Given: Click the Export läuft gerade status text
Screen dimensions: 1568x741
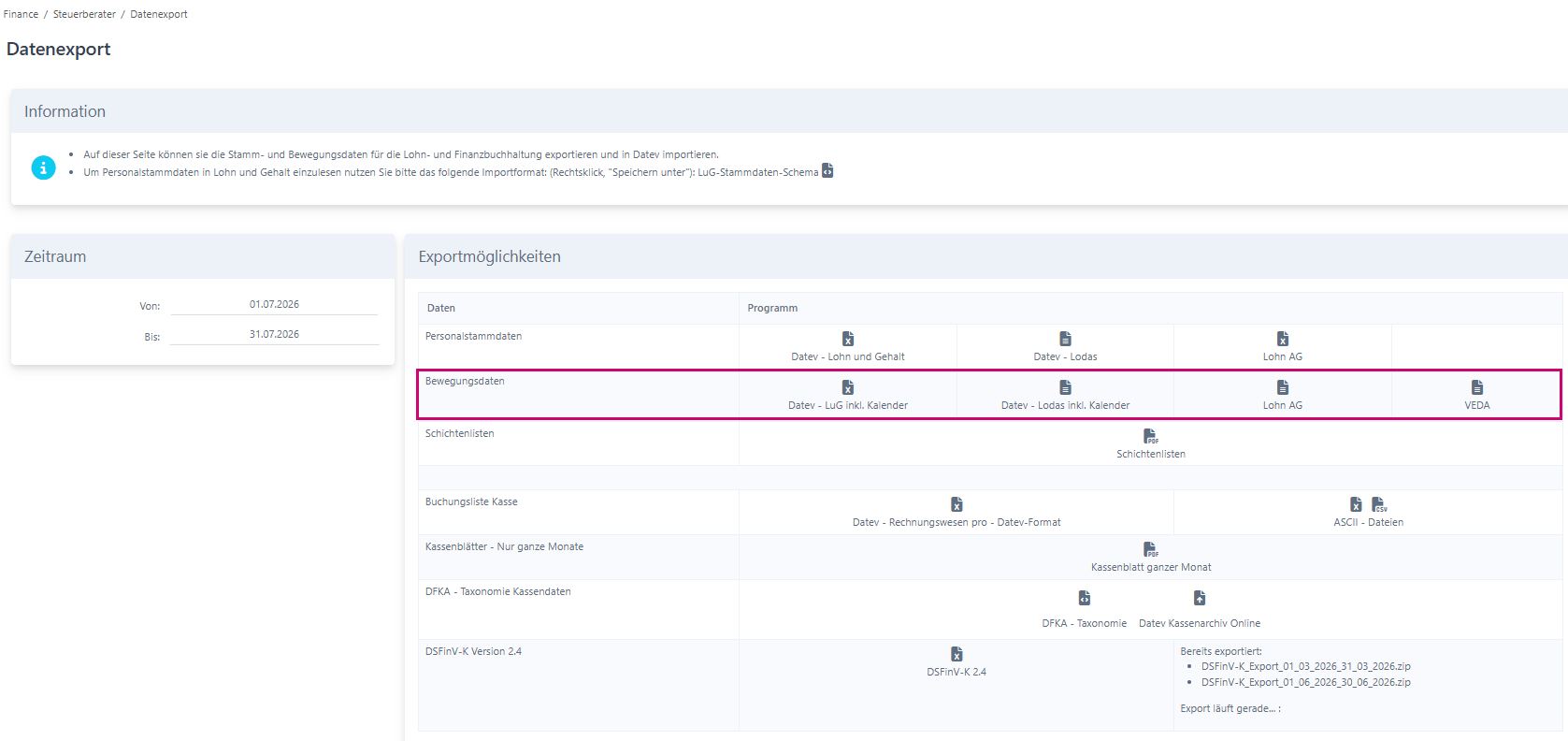Looking at the screenshot, I should 1230,708.
